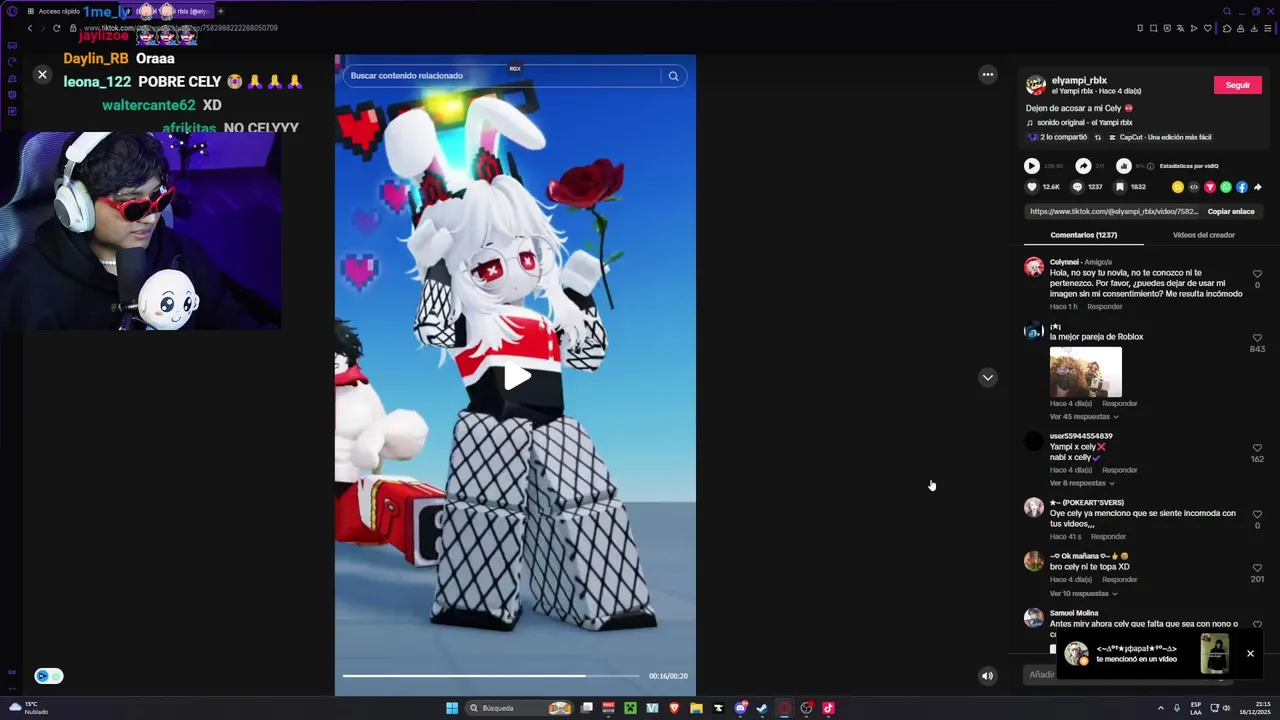Save video with bookmark icon
Image resolution: width=1280 pixels, height=720 pixels.
click(x=1120, y=187)
